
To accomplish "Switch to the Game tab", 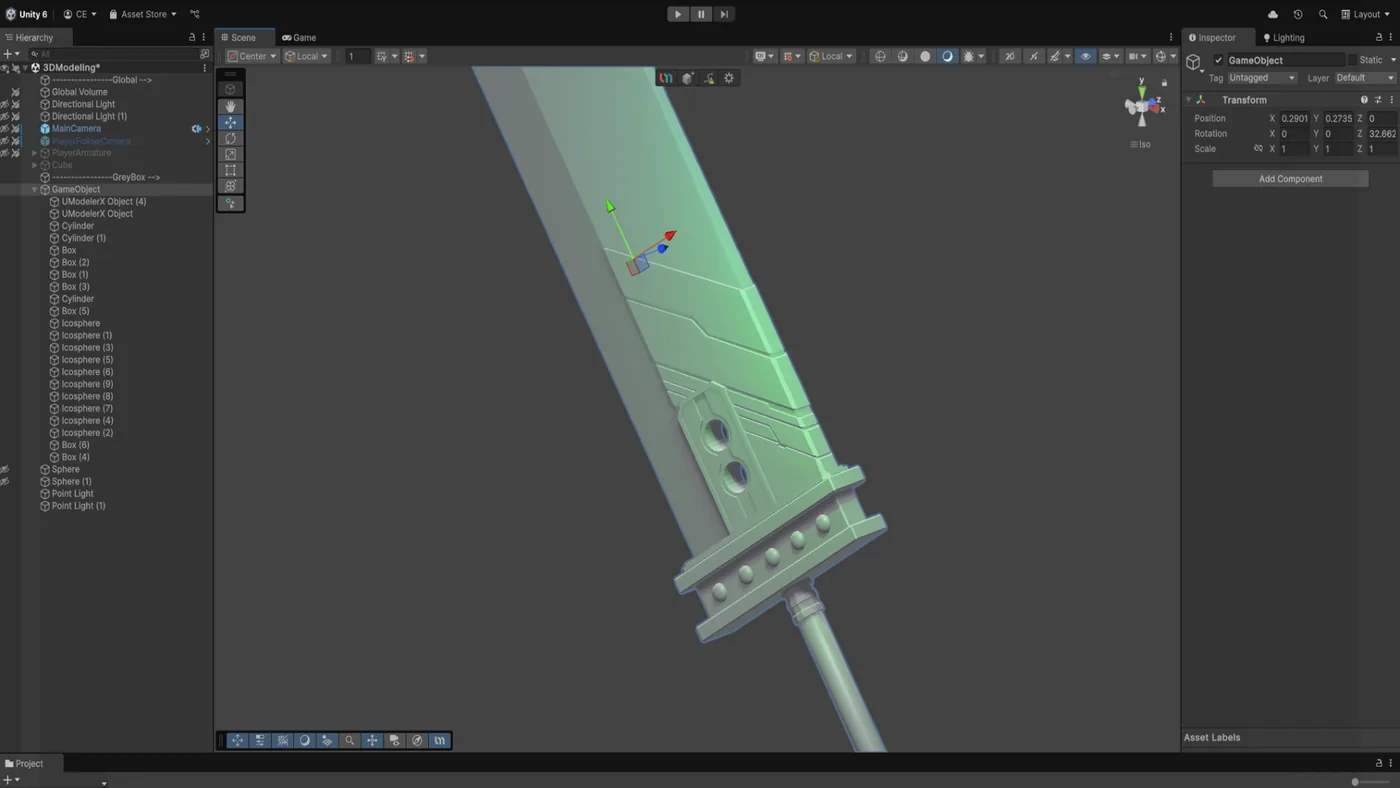I will 299,37.
